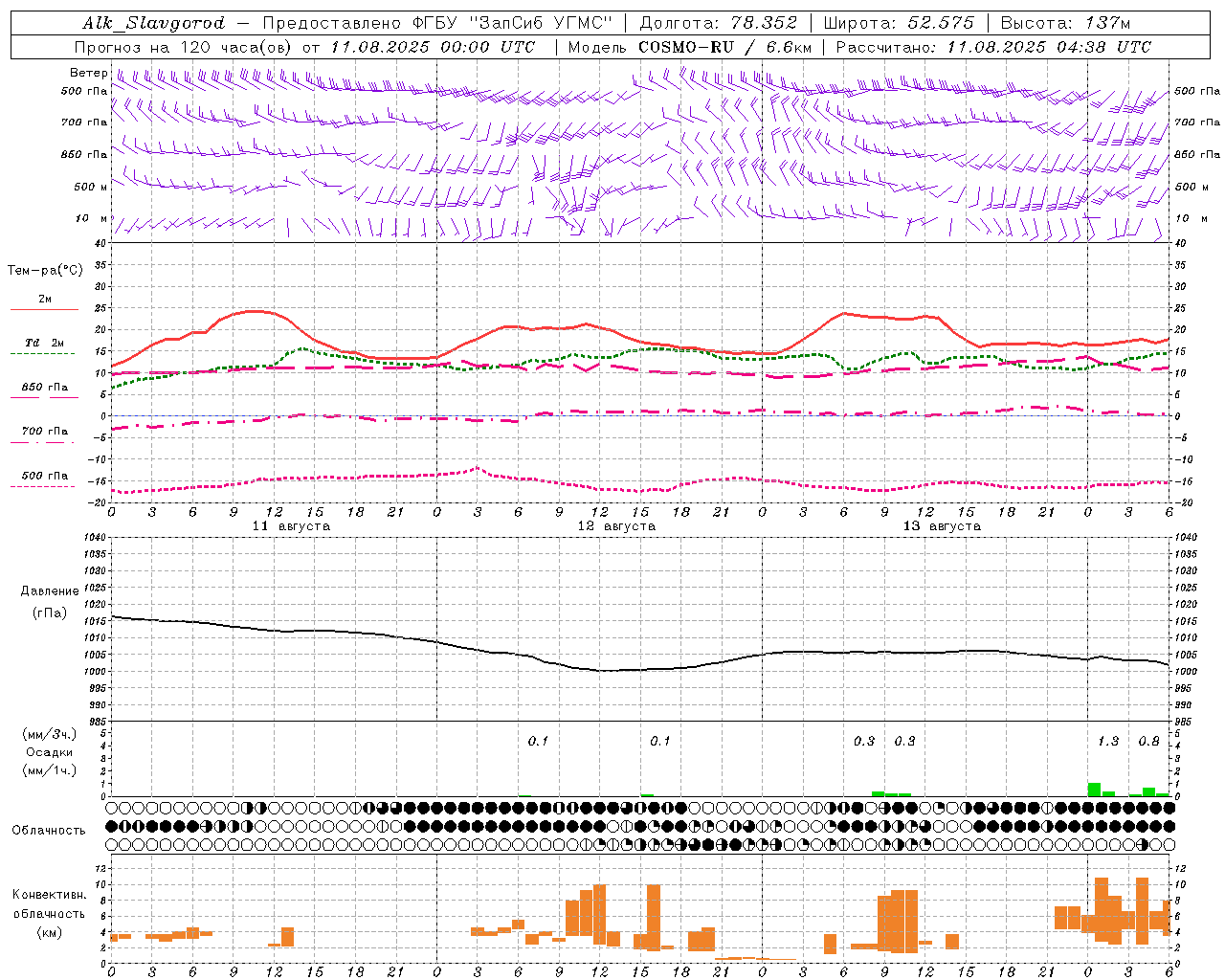
Task: Select the Осадки precipitation label
Action: (x=49, y=752)
